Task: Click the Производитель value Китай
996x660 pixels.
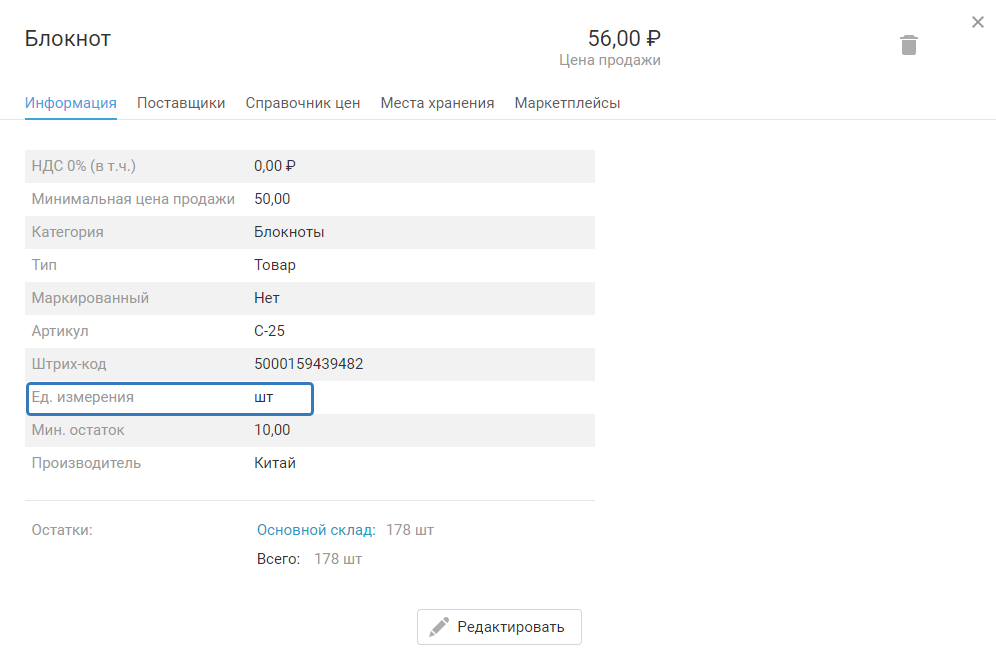Action: coord(275,463)
